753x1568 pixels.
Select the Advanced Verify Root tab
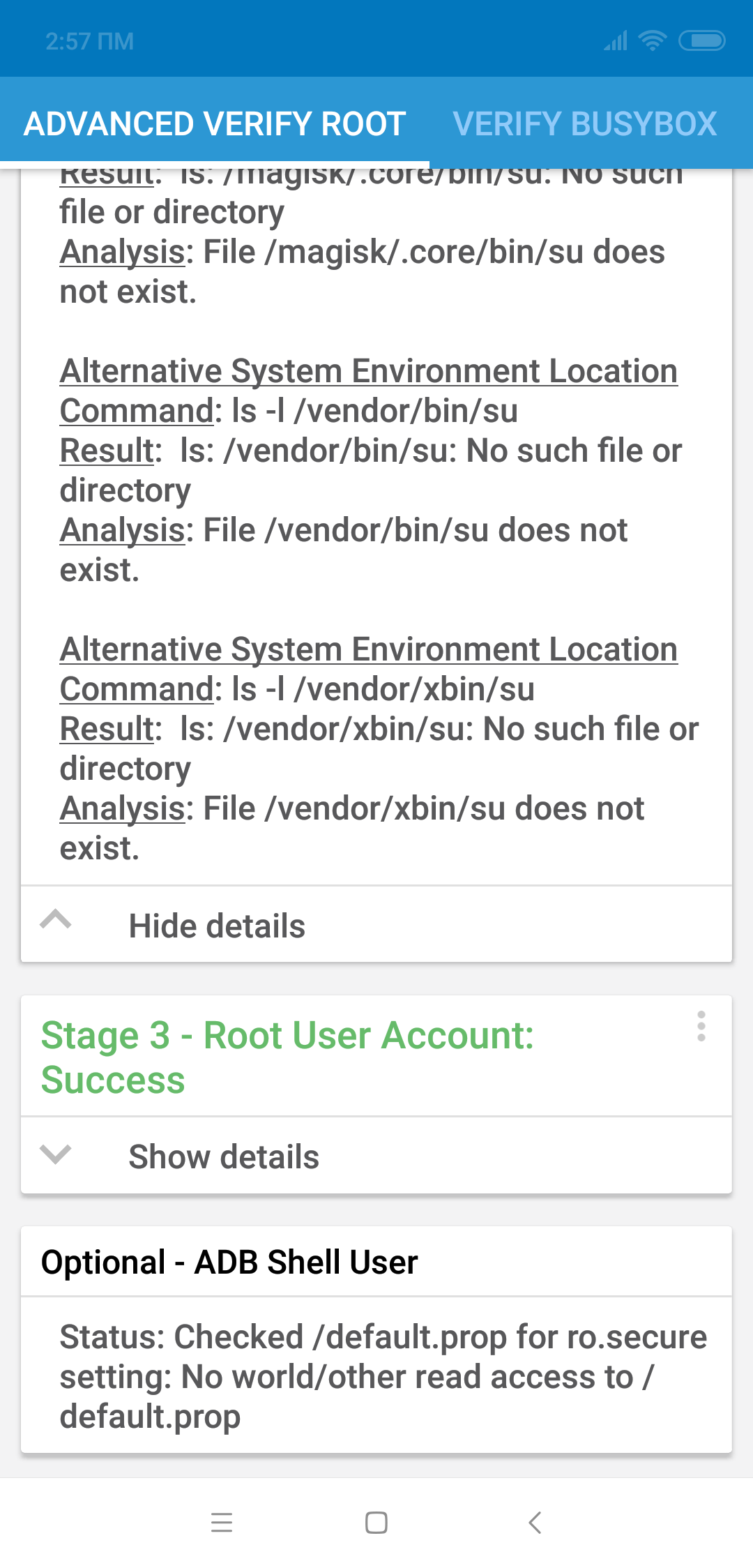(215, 124)
